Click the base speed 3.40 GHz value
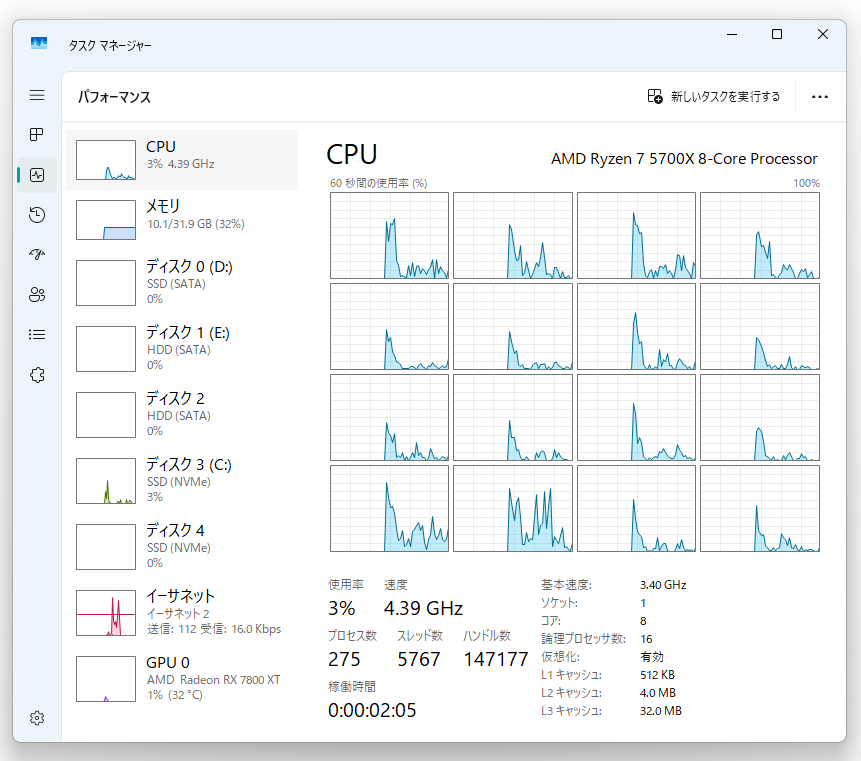Viewport: 861px width, 761px height. click(x=663, y=585)
